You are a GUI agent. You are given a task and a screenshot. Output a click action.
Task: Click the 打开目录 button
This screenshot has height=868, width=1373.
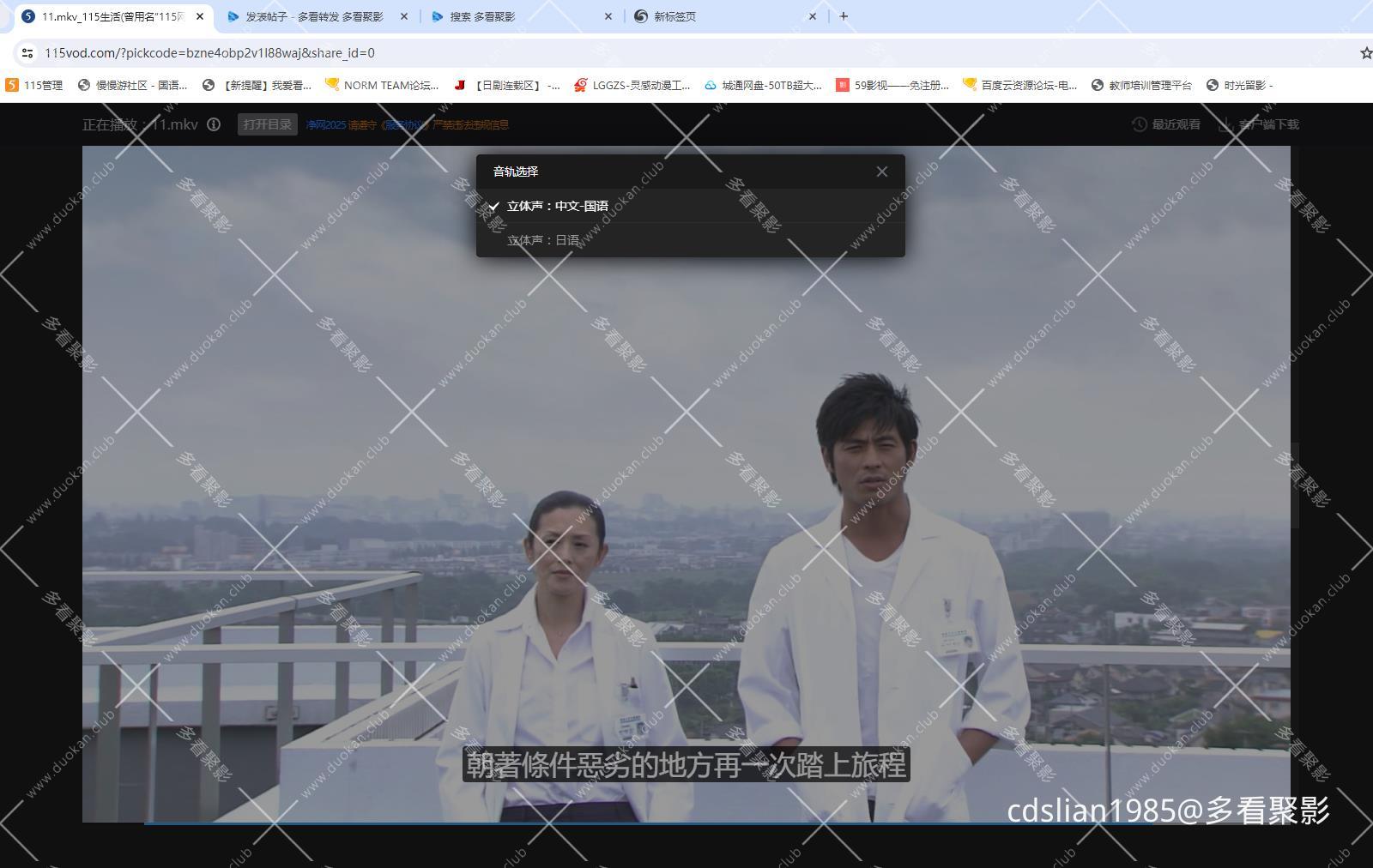point(266,124)
